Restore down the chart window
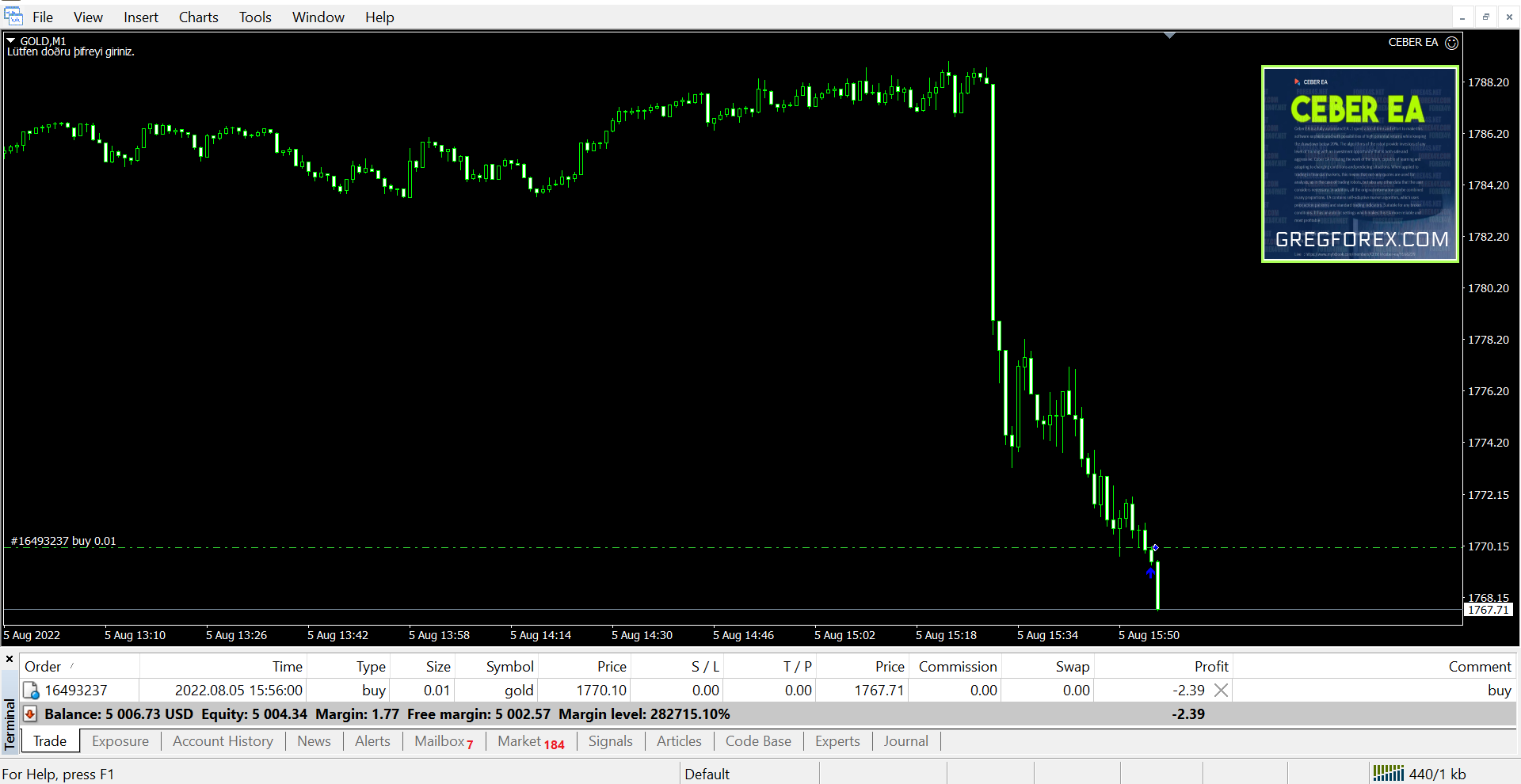Viewport: 1521px width, 784px height. click(1486, 17)
